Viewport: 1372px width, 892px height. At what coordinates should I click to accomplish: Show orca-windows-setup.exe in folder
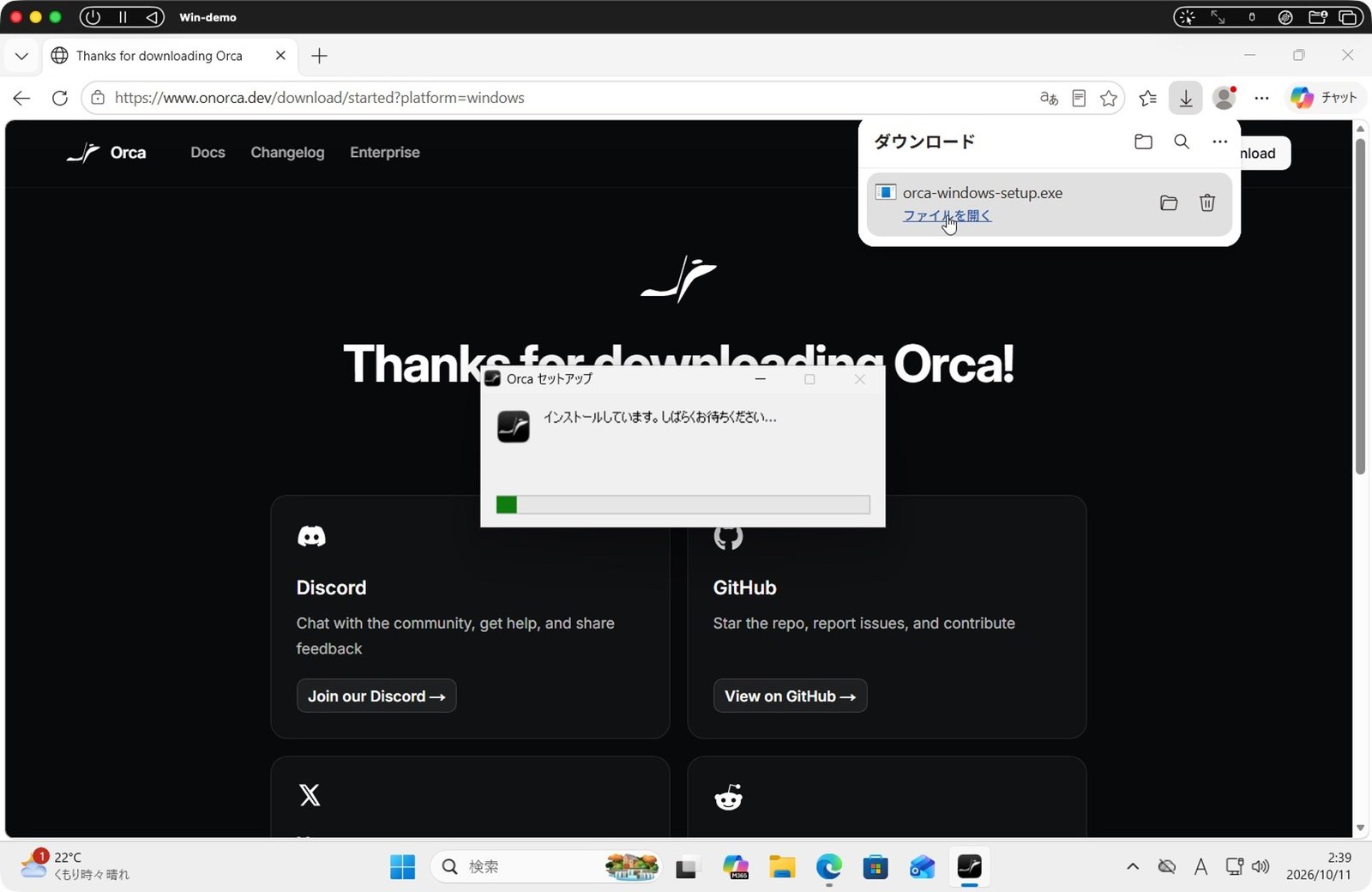1169,203
